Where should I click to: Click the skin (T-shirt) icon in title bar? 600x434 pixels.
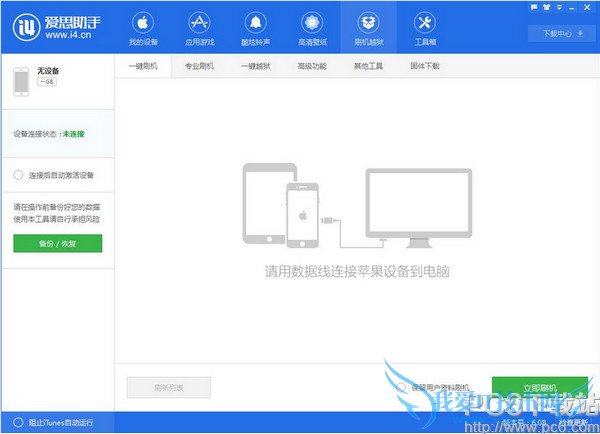click(x=546, y=7)
